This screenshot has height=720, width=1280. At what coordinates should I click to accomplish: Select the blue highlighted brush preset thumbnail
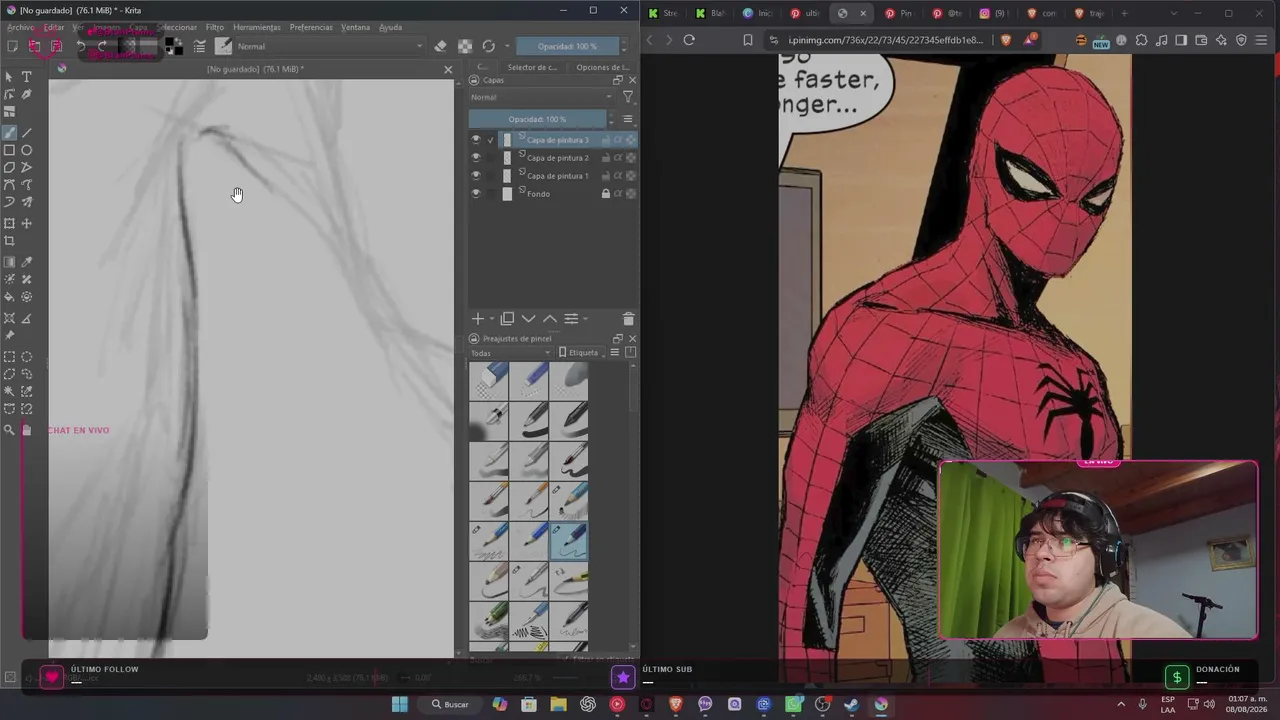pos(569,542)
